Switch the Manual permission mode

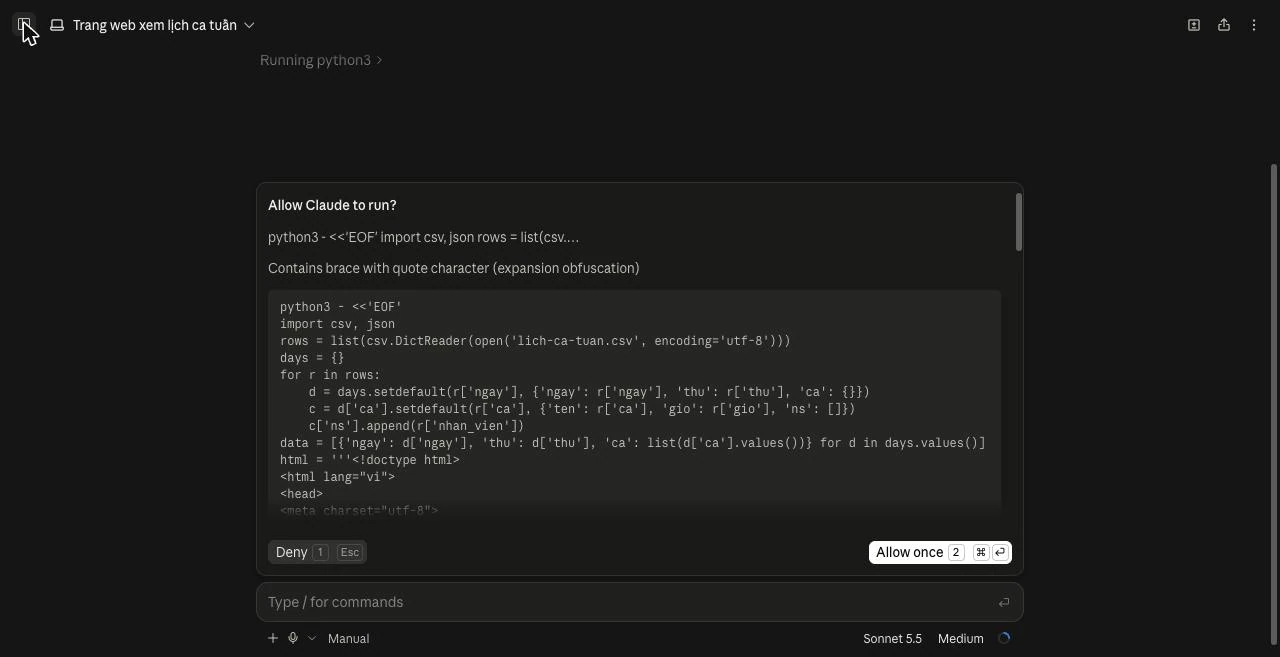[x=348, y=638]
